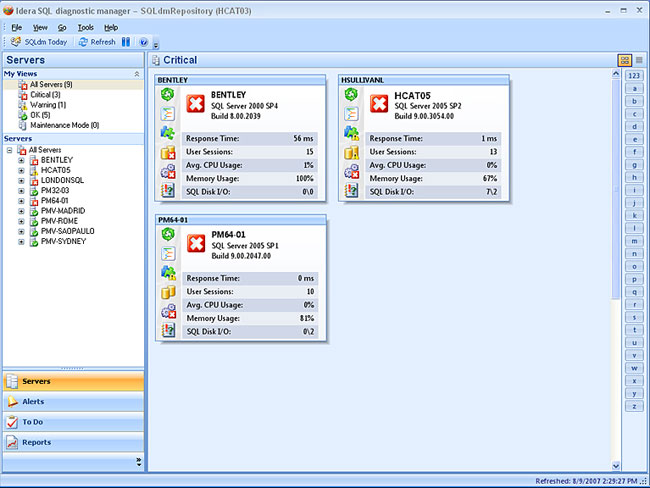
Task: Click the HCAT05 critical status X icon
Action: point(379,103)
